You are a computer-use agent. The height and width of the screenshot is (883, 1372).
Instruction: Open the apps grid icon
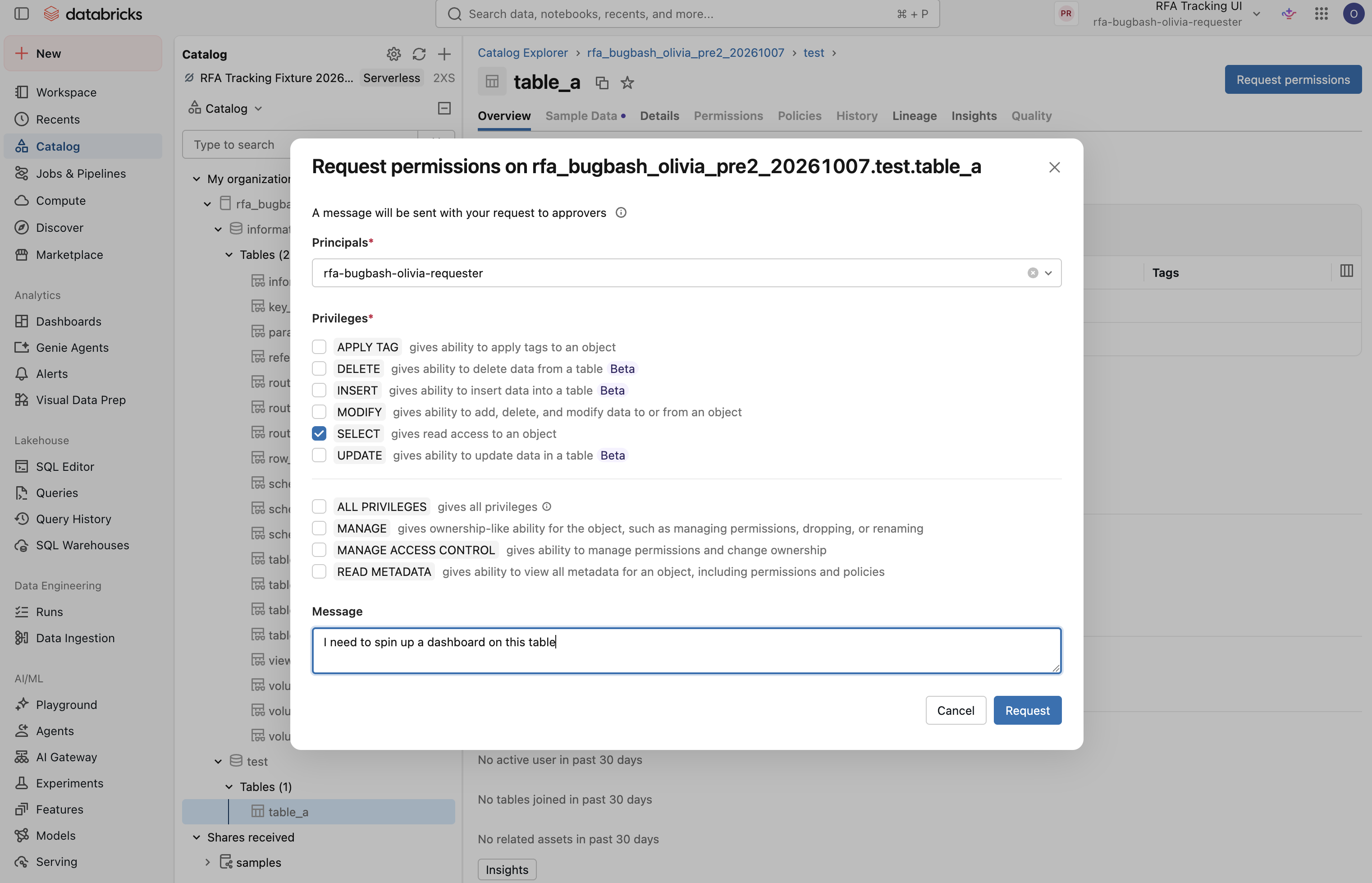pyautogui.click(x=1321, y=14)
